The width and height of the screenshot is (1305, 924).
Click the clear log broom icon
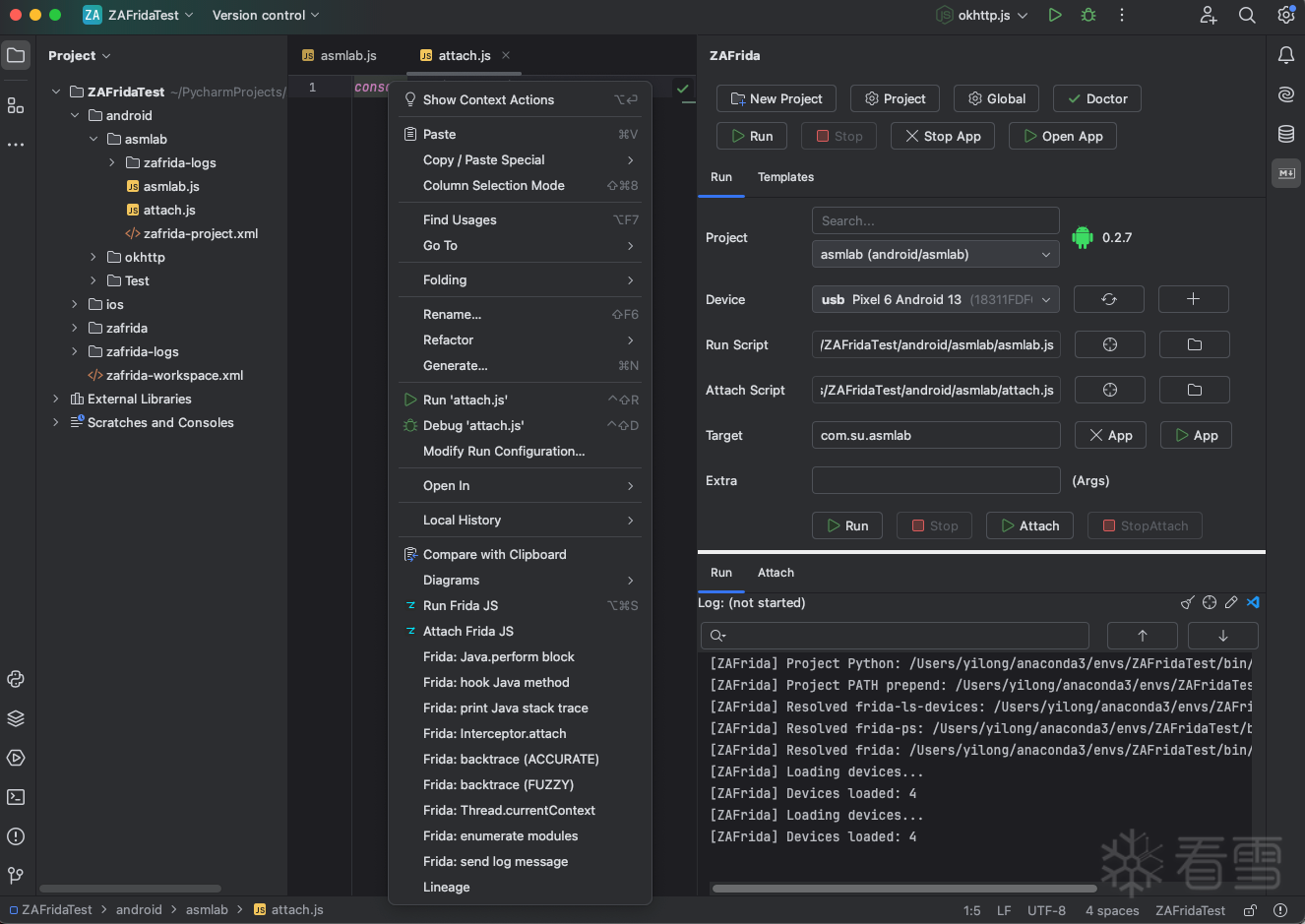point(1188,602)
